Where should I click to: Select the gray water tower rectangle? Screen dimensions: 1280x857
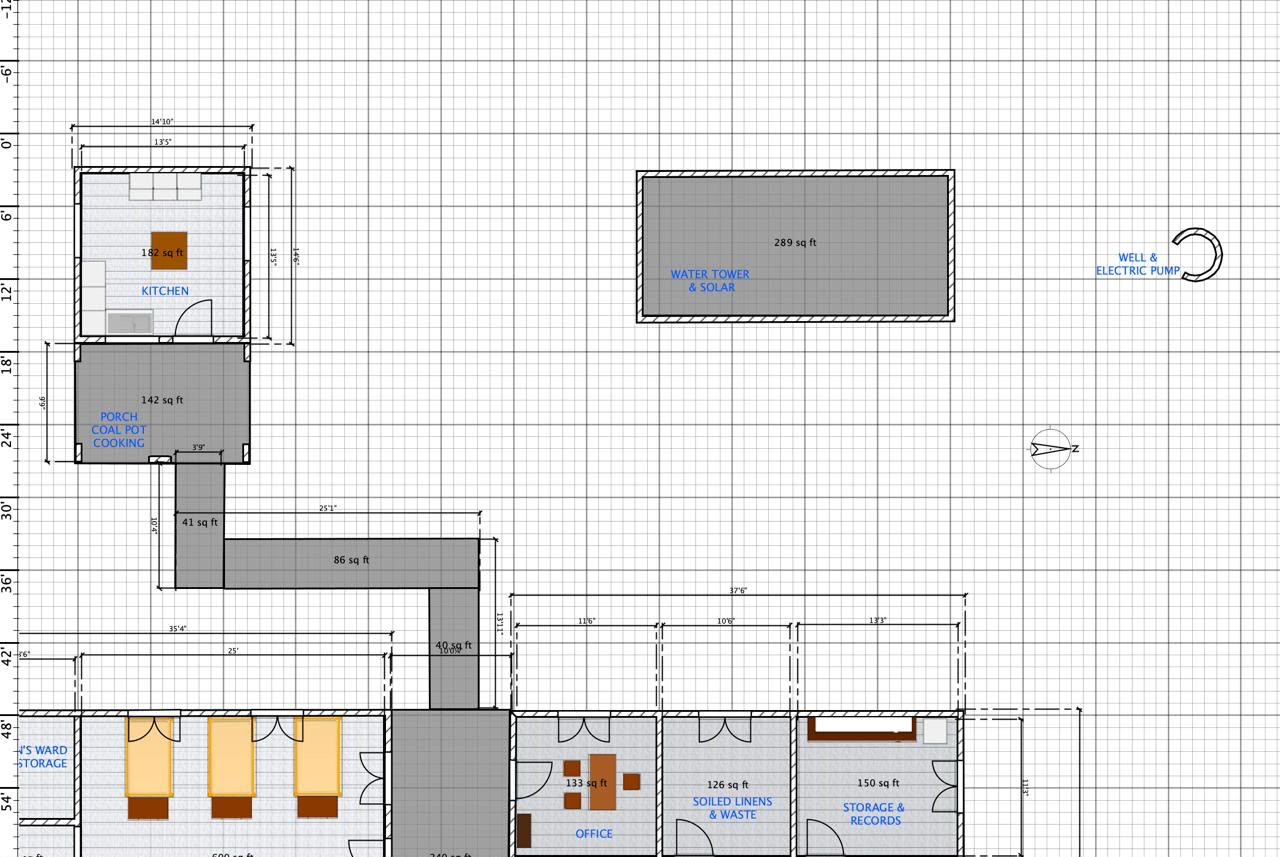(795, 246)
